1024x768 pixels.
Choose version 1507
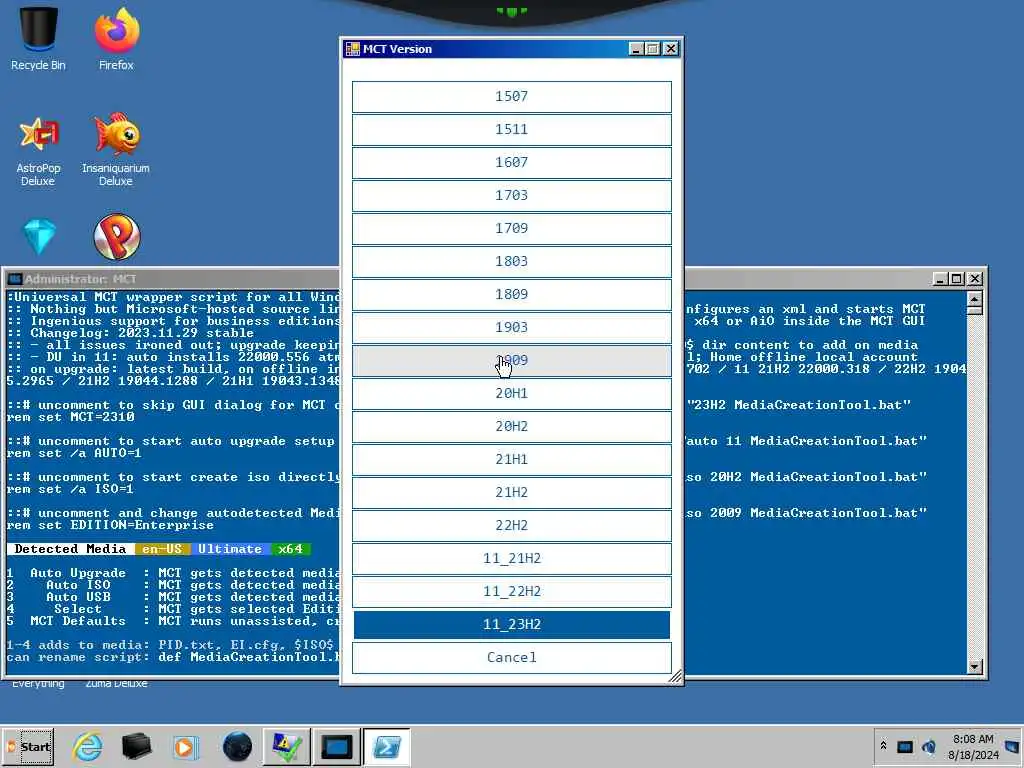(511, 97)
